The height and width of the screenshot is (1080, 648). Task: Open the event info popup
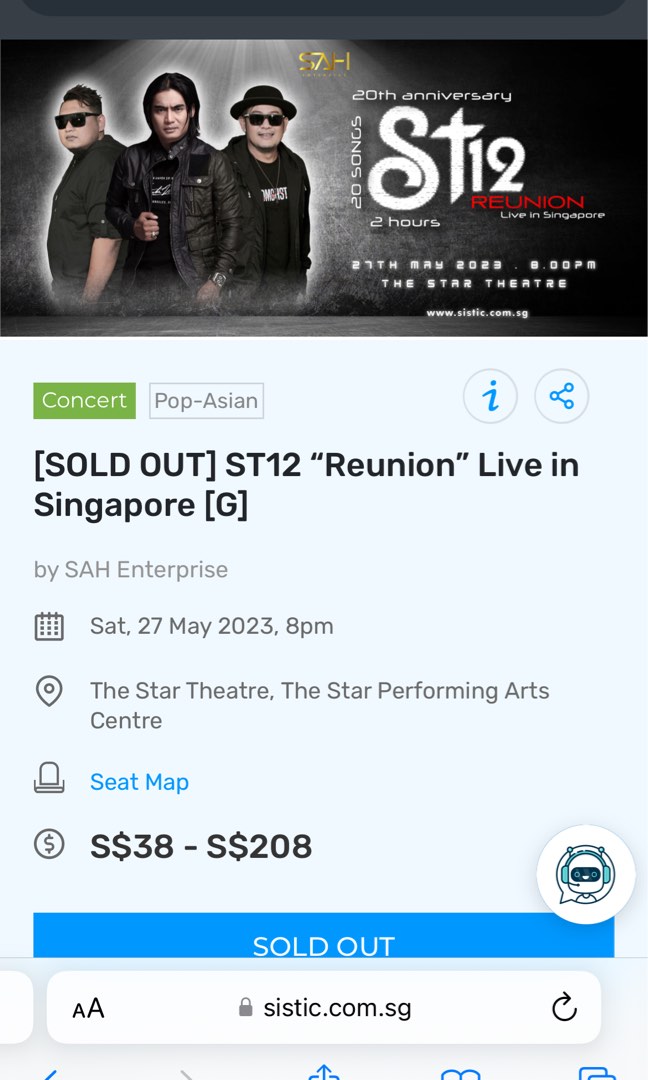tap(490, 396)
